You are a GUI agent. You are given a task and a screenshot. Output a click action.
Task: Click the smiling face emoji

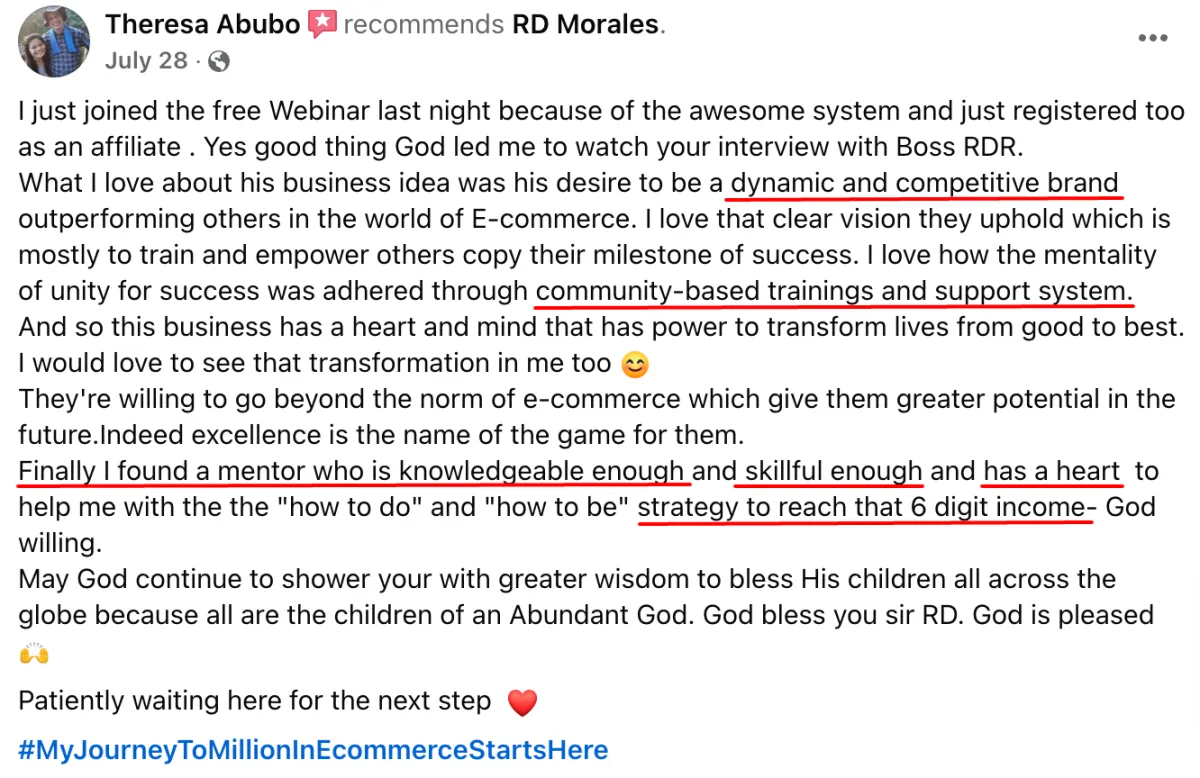pyautogui.click(x=635, y=366)
